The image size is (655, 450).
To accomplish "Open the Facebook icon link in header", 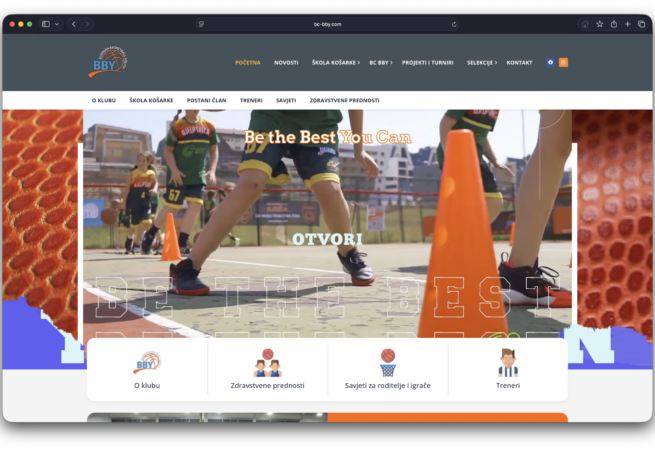I will (x=550, y=62).
